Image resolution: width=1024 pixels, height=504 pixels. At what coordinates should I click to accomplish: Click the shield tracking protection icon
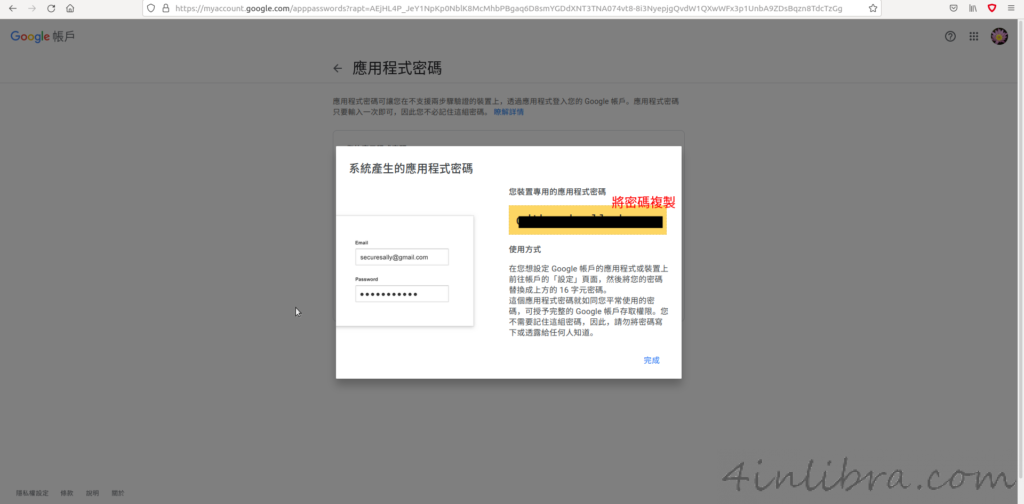(151, 8)
